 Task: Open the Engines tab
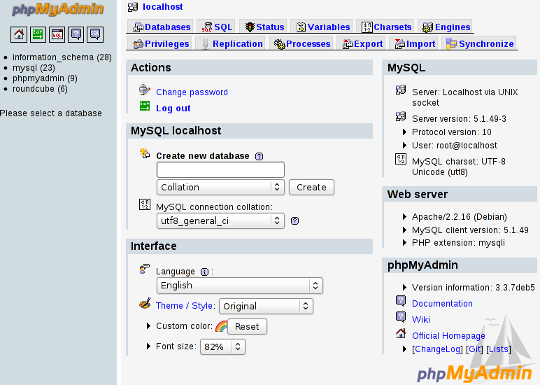coord(446,27)
